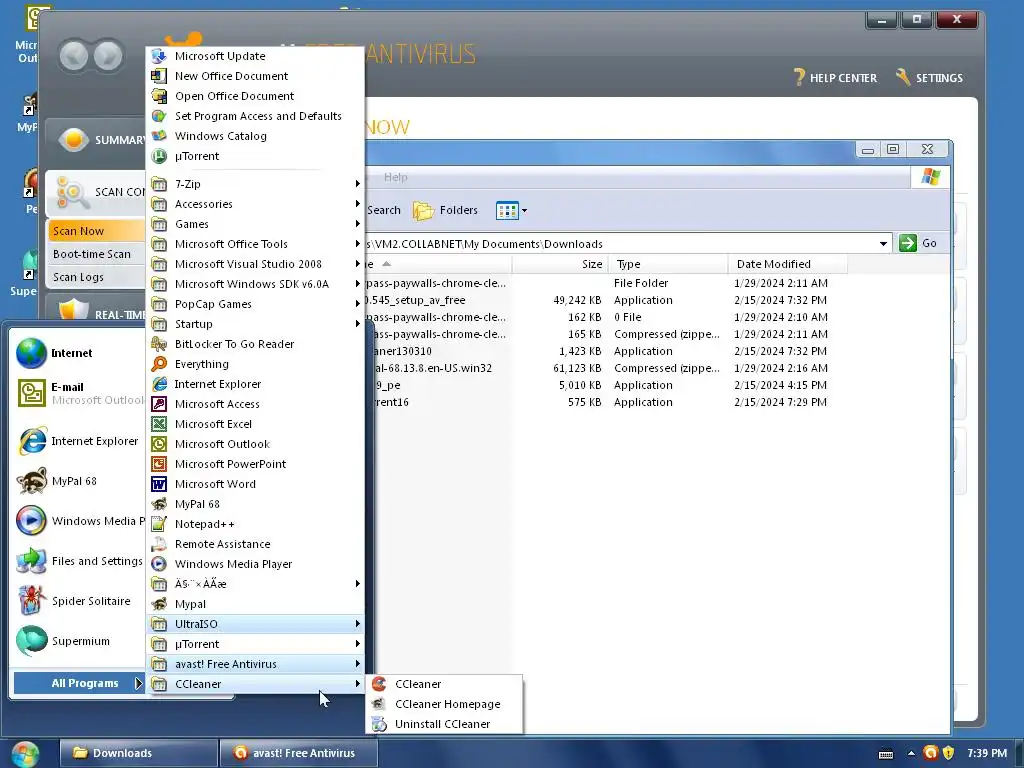Launch Microsoft Word
This screenshot has height=768, width=1024.
(x=255, y=484)
